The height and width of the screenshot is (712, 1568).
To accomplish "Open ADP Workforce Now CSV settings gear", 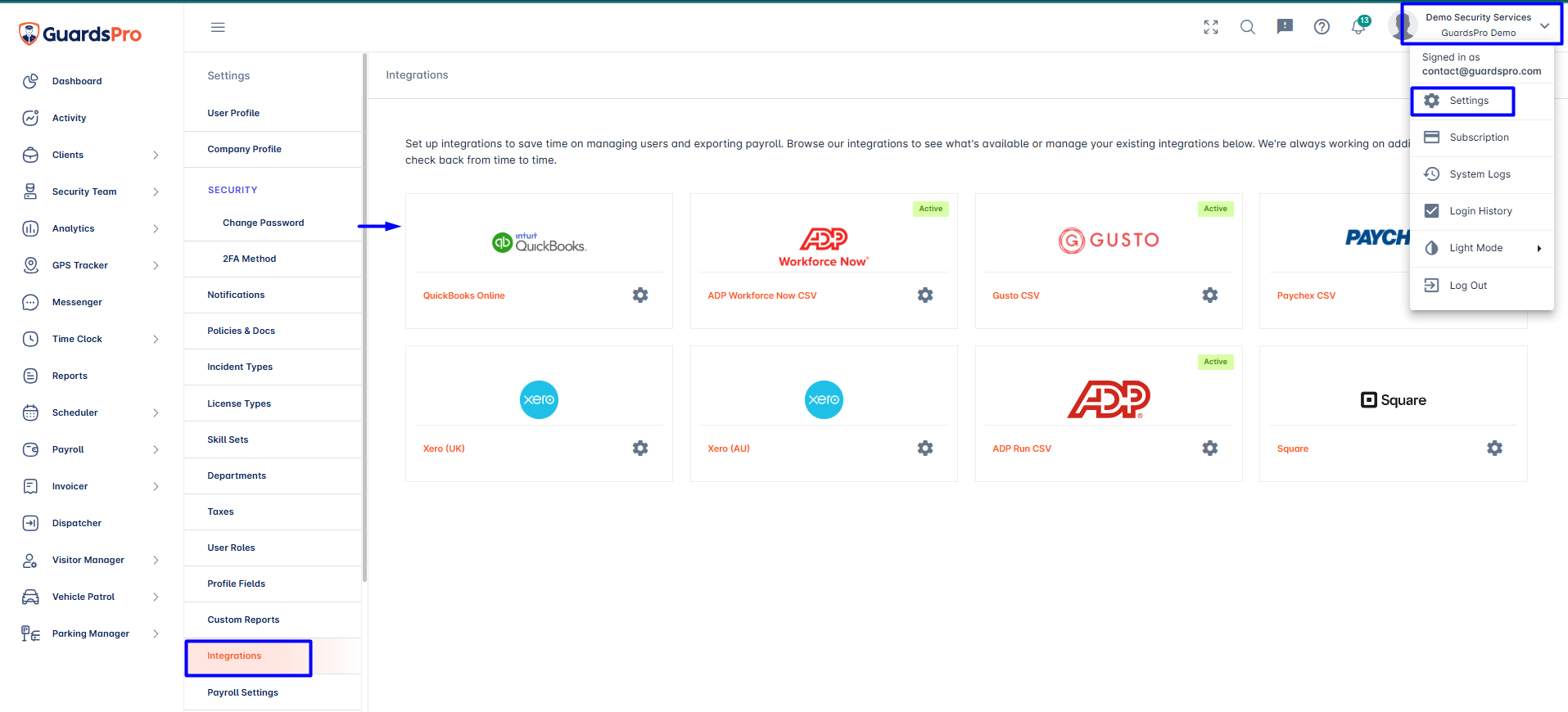I will point(925,295).
